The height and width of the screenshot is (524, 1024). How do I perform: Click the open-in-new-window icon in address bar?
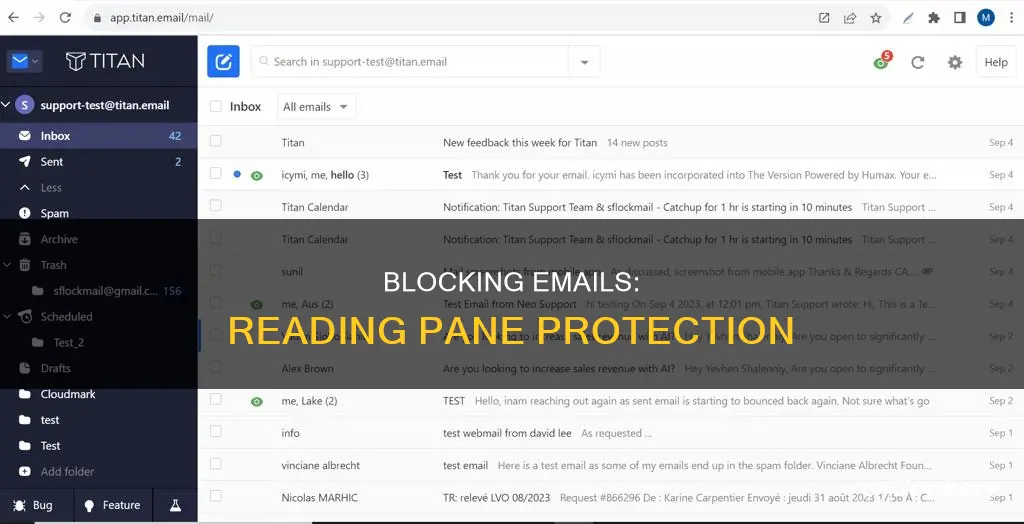(824, 18)
